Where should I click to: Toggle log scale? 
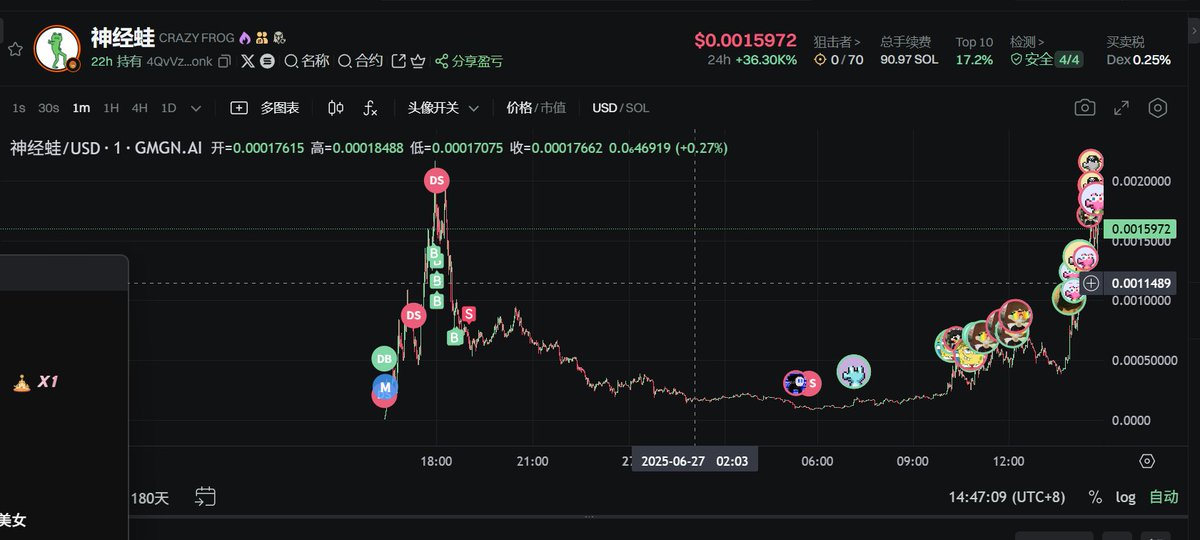(1125, 497)
